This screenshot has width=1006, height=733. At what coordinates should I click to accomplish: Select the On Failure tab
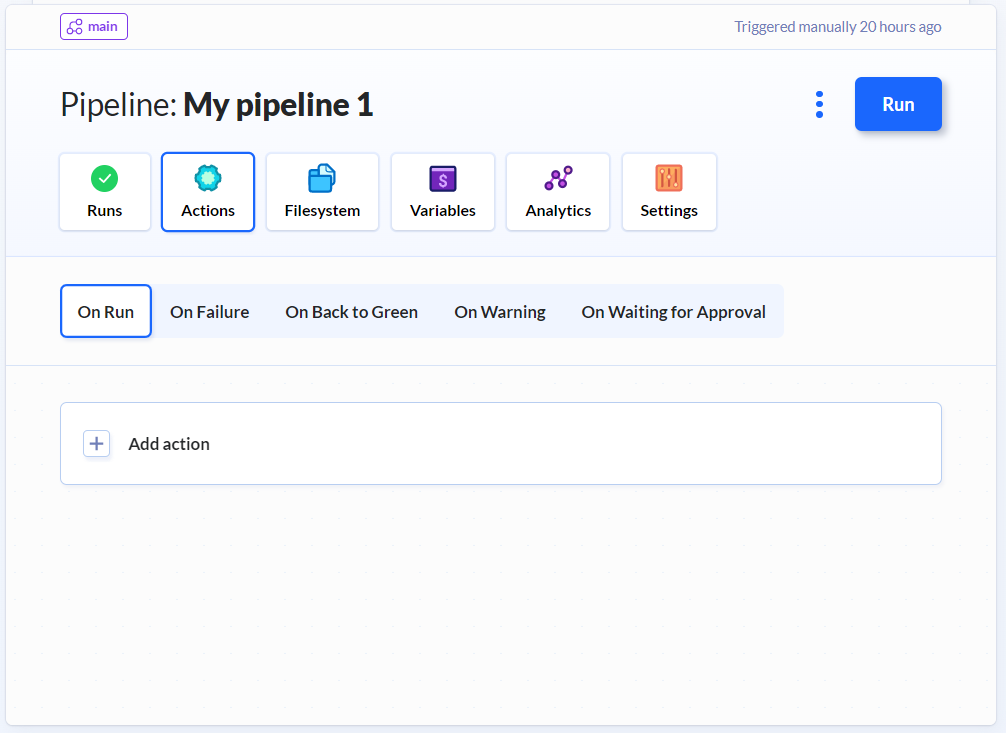pyautogui.click(x=209, y=312)
